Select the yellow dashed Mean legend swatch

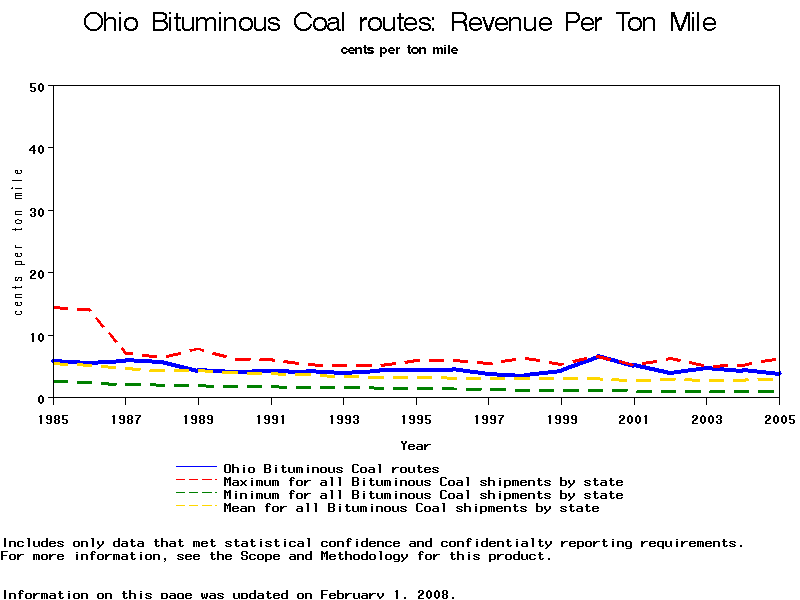pos(196,508)
